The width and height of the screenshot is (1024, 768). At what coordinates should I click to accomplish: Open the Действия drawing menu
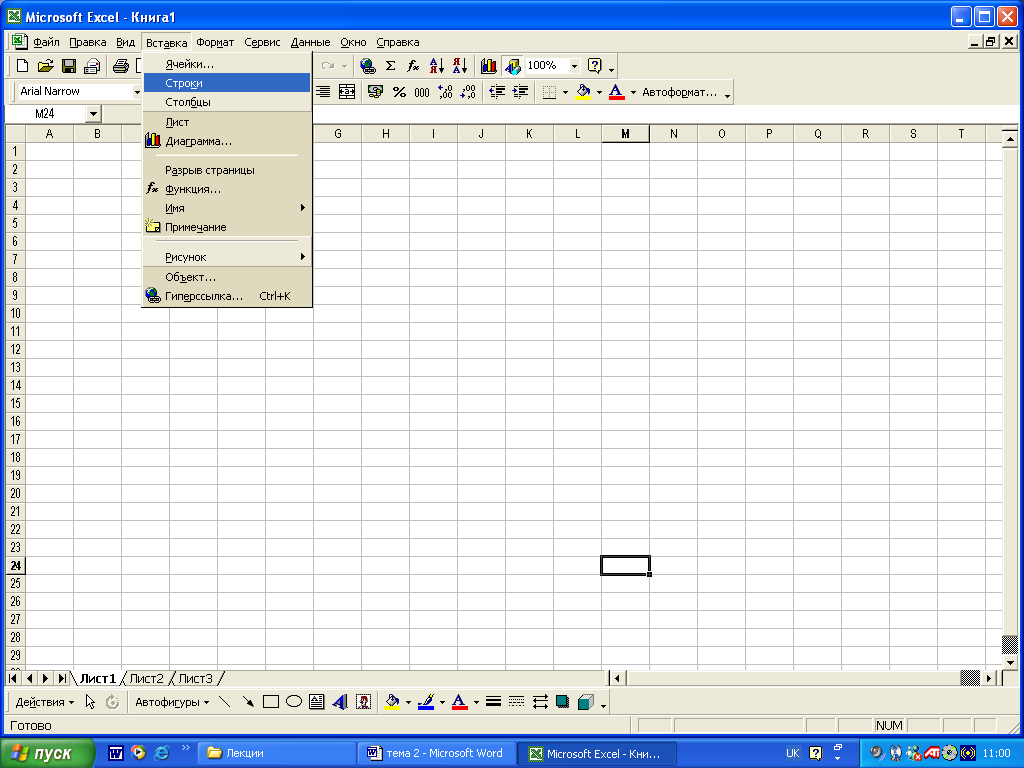click(44, 703)
